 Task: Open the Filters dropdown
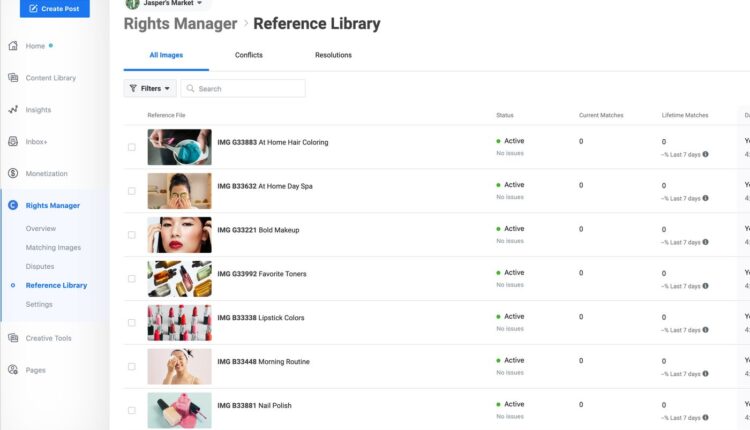point(150,88)
